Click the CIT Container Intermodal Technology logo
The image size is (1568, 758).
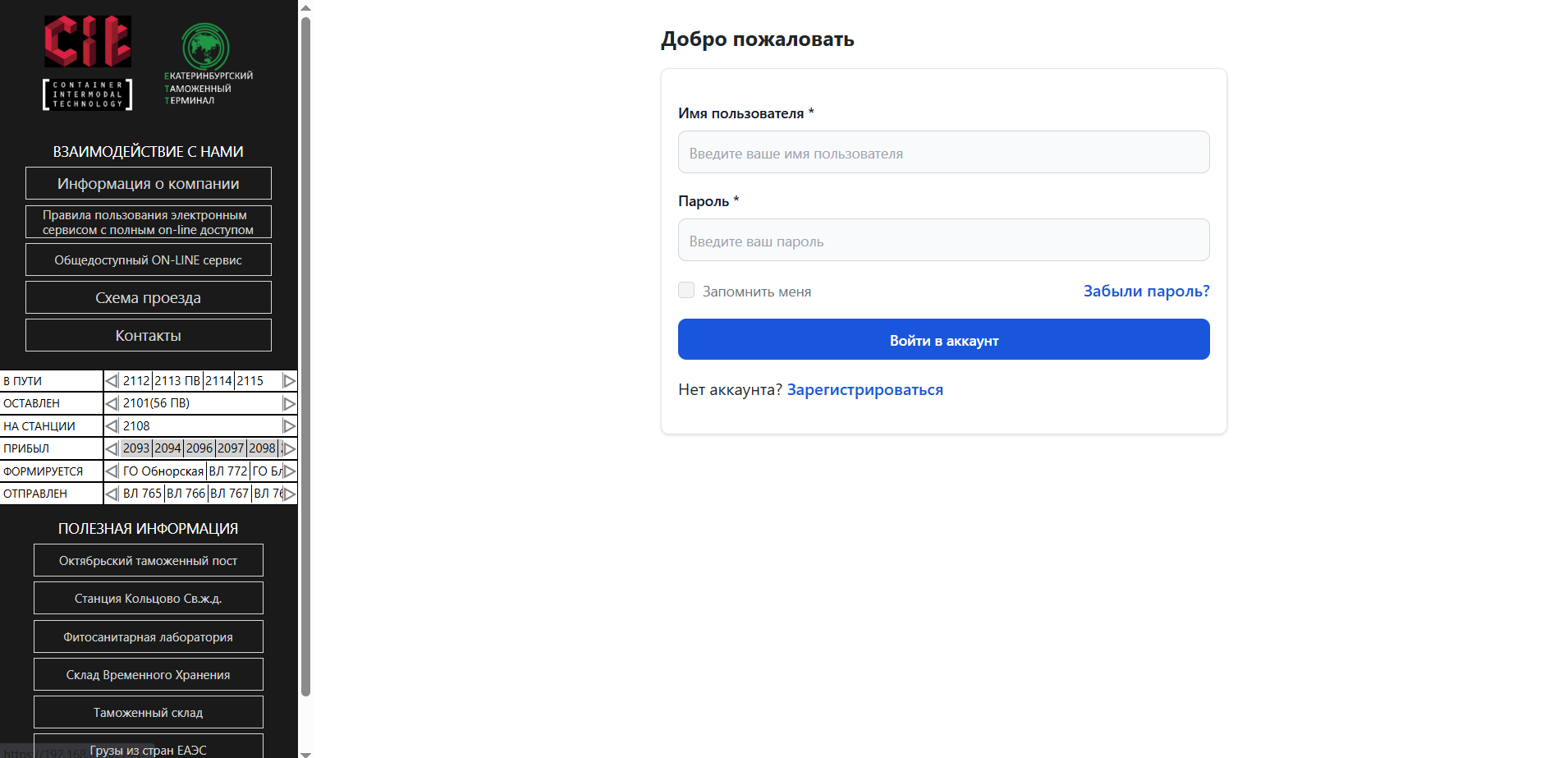tap(87, 62)
